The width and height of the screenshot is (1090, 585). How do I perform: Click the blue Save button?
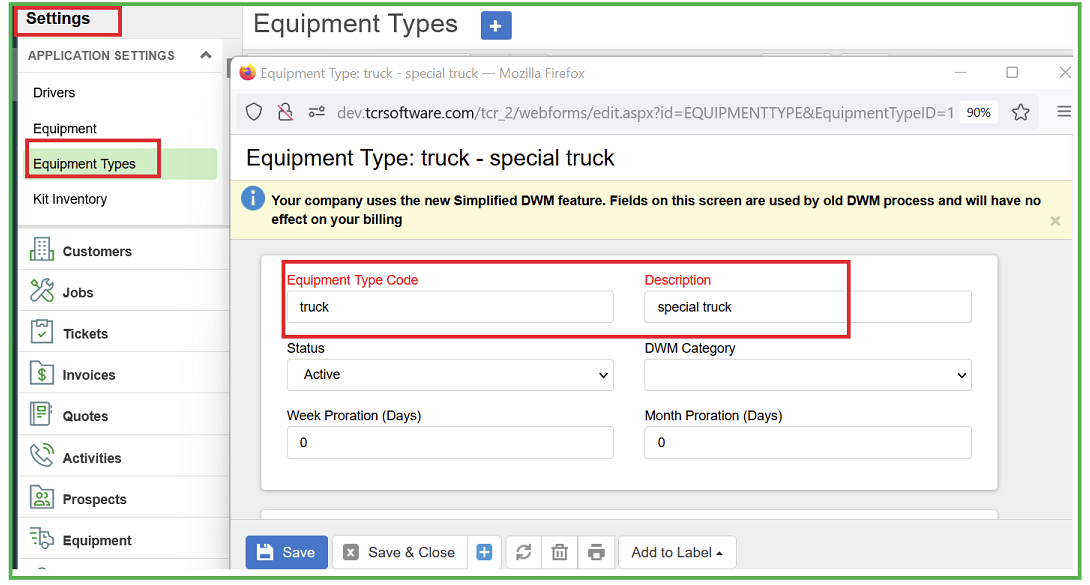click(286, 552)
